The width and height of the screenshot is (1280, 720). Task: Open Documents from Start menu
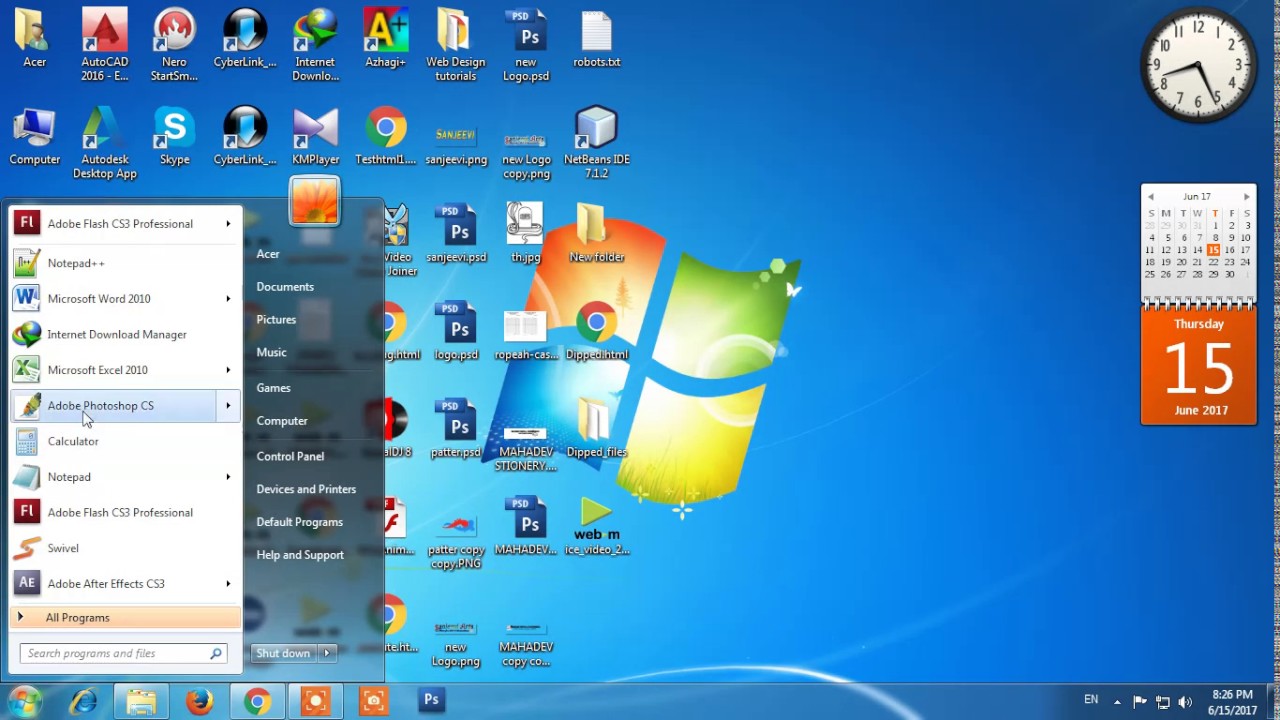pyautogui.click(x=285, y=287)
